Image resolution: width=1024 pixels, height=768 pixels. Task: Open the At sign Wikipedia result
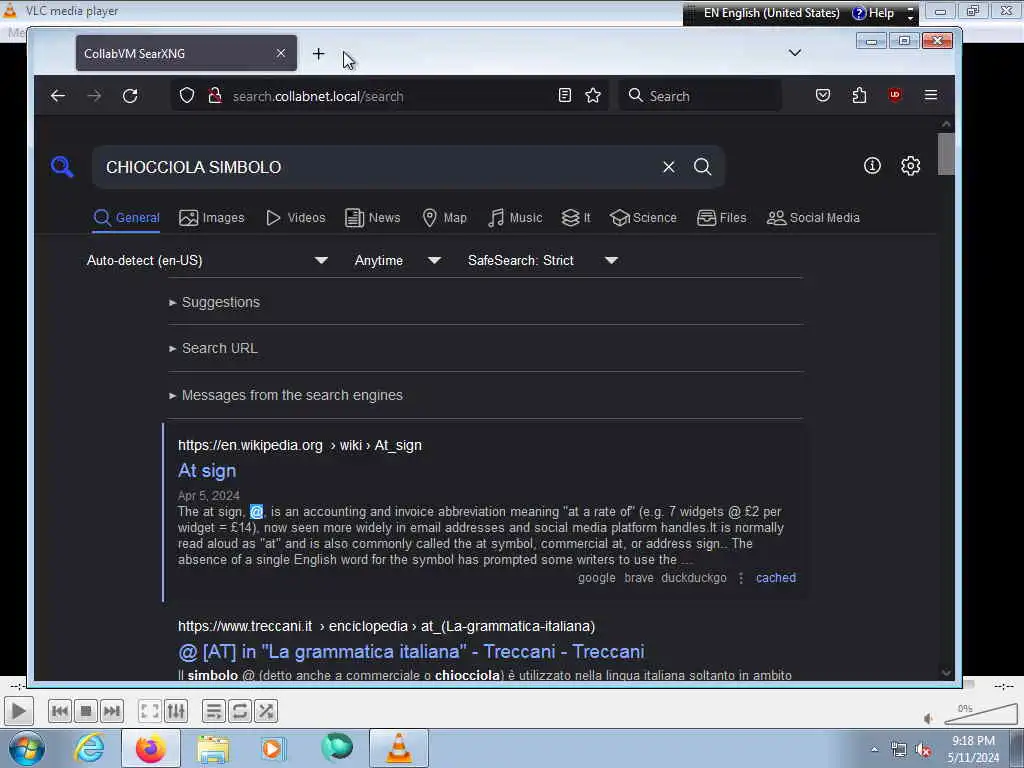coord(207,470)
